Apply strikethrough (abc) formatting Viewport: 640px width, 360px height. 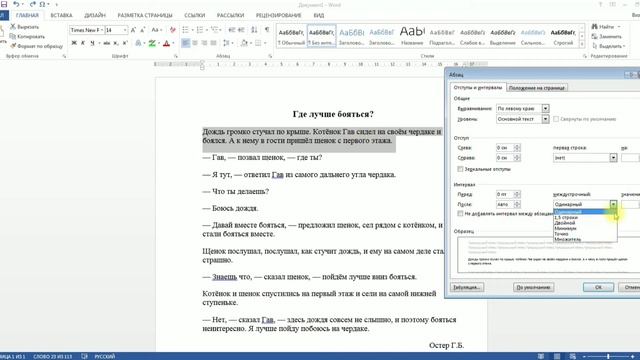[x=107, y=43]
